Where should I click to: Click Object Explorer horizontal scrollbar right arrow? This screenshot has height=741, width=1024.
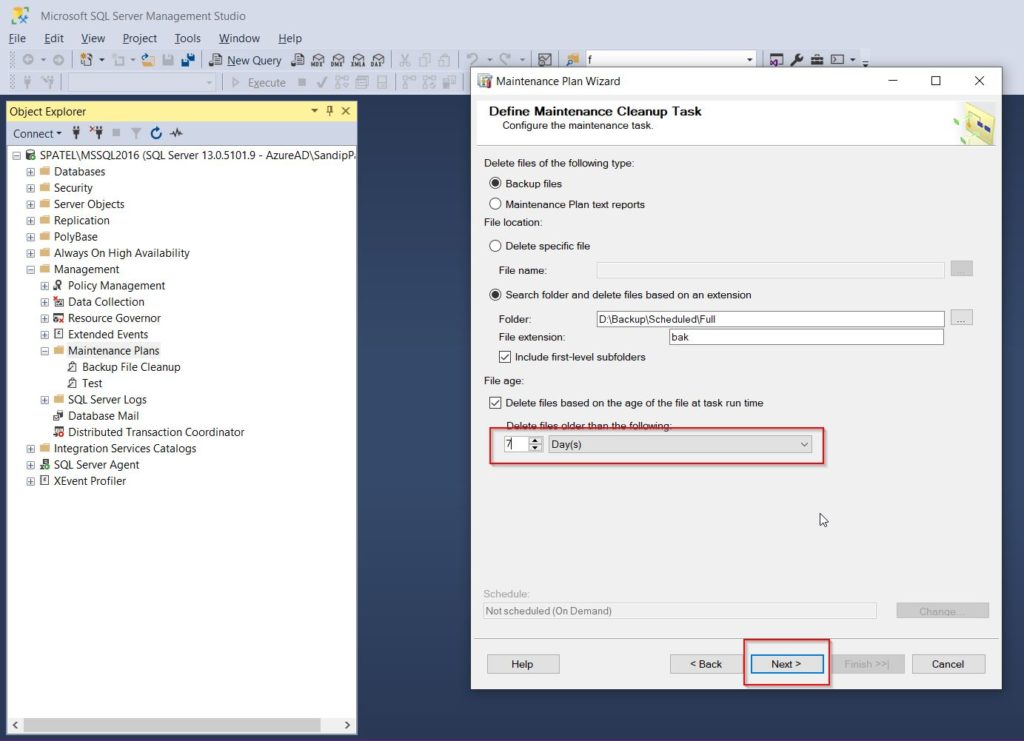pyautogui.click(x=347, y=725)
